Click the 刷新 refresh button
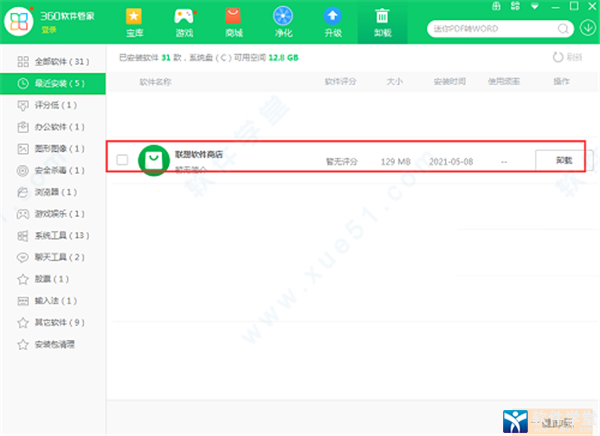This screenshot has height=436, width=600. coord(567,57)
